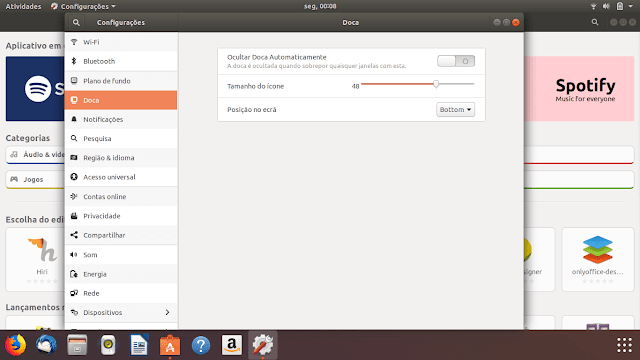Screen dimensions: 640x360
Task: Click the Tamanho do ícone slider handle
Action: tap(436, 84)
